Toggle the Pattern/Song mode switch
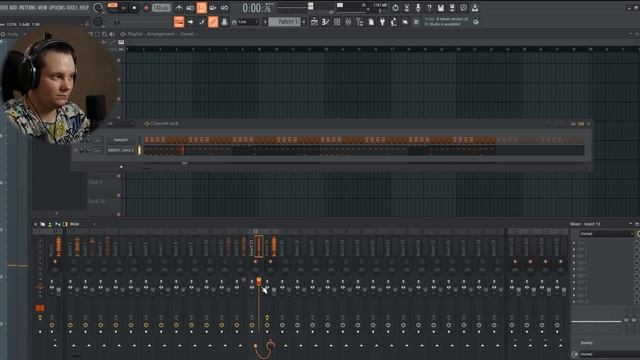Viewport: 640px width, 360px height. point(112,7)
